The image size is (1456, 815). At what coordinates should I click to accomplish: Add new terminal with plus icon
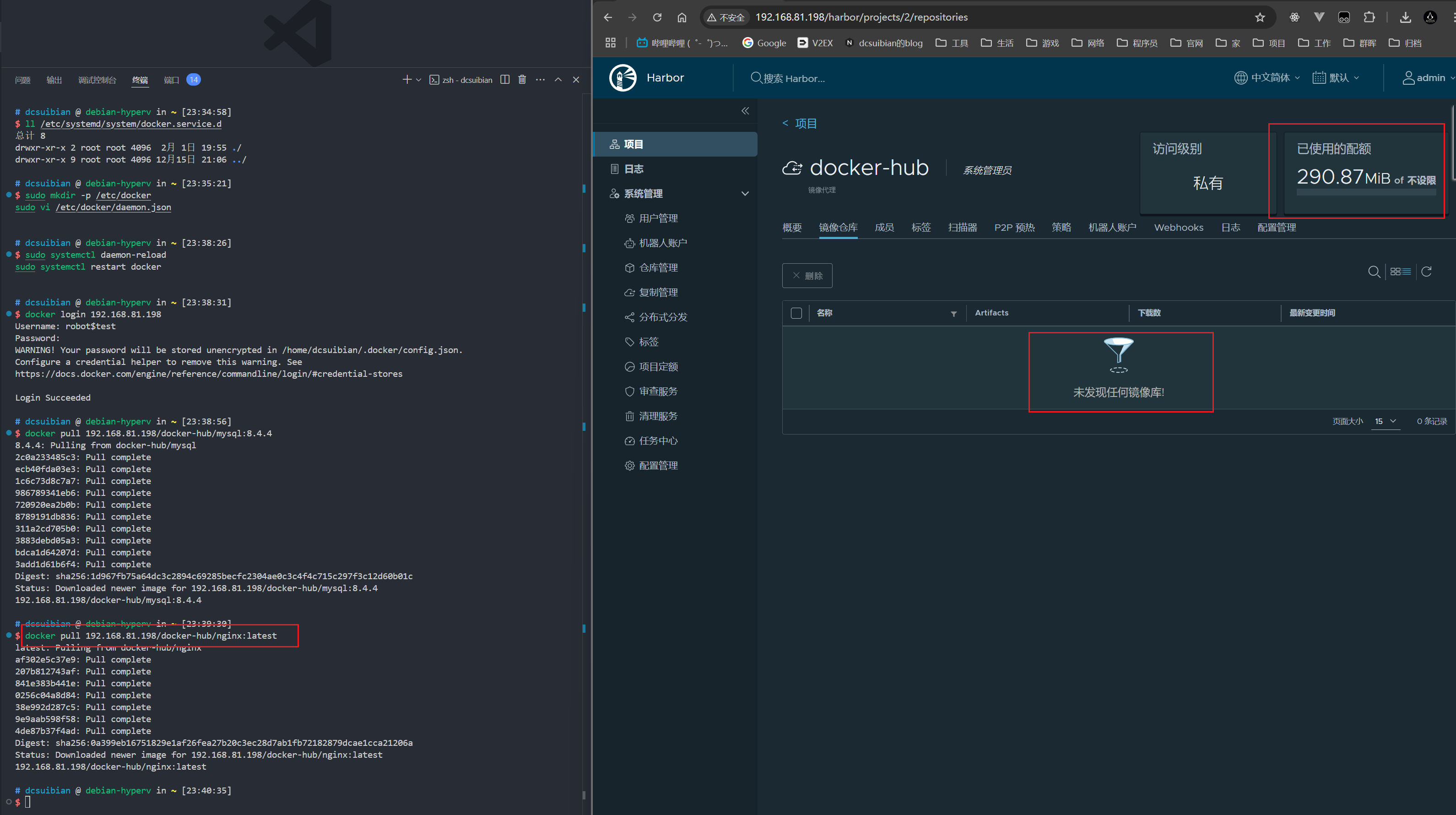pyautogui.click(x=406, y=80)
